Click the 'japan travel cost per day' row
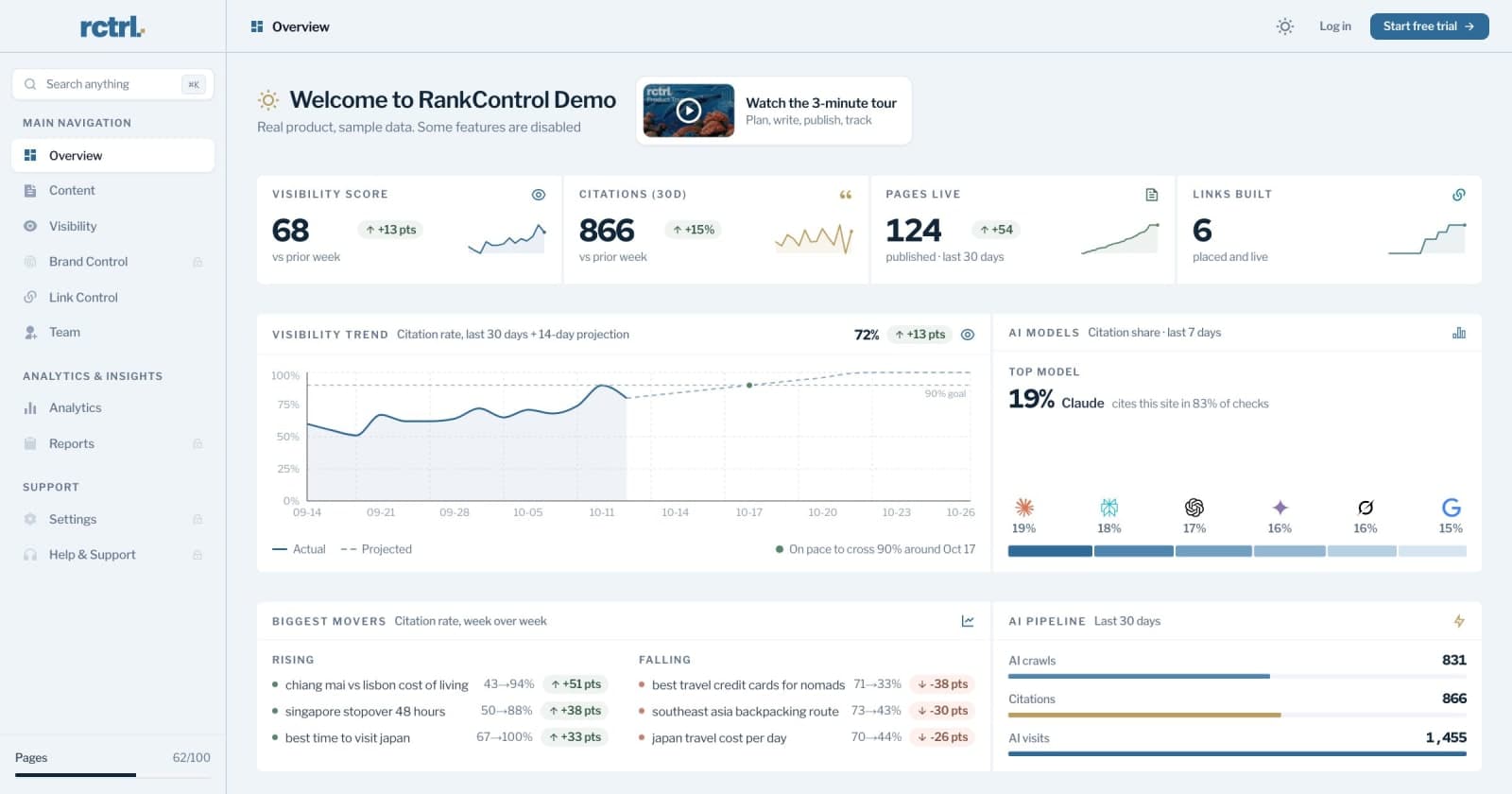Screen dimensions: 1512x794 806,737
